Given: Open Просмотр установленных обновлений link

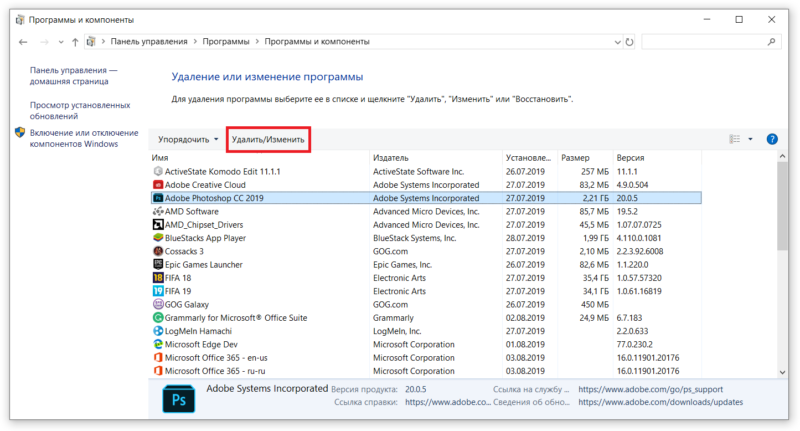Looking at the screenshot, I should 80,110.
